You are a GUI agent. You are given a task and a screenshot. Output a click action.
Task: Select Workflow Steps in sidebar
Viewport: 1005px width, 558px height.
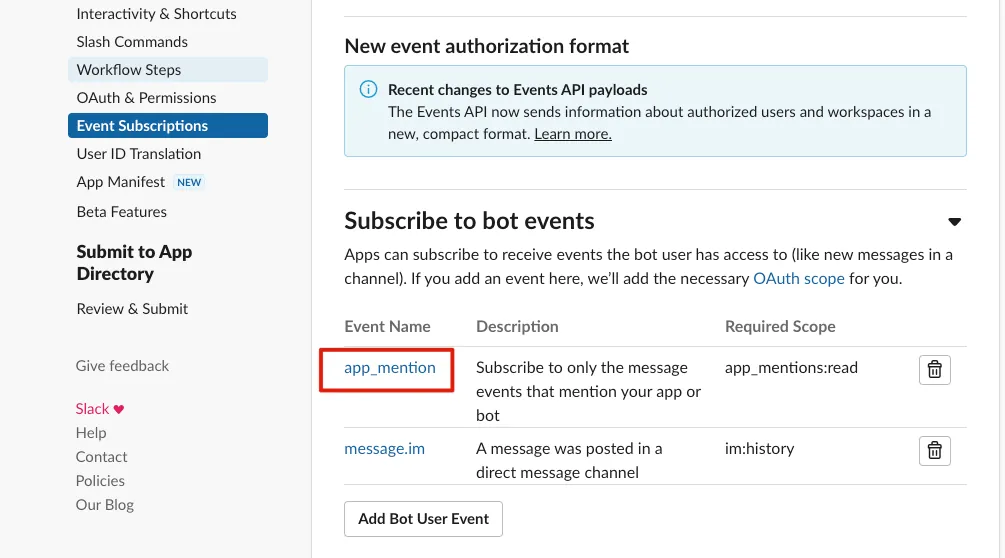[129, 70]
